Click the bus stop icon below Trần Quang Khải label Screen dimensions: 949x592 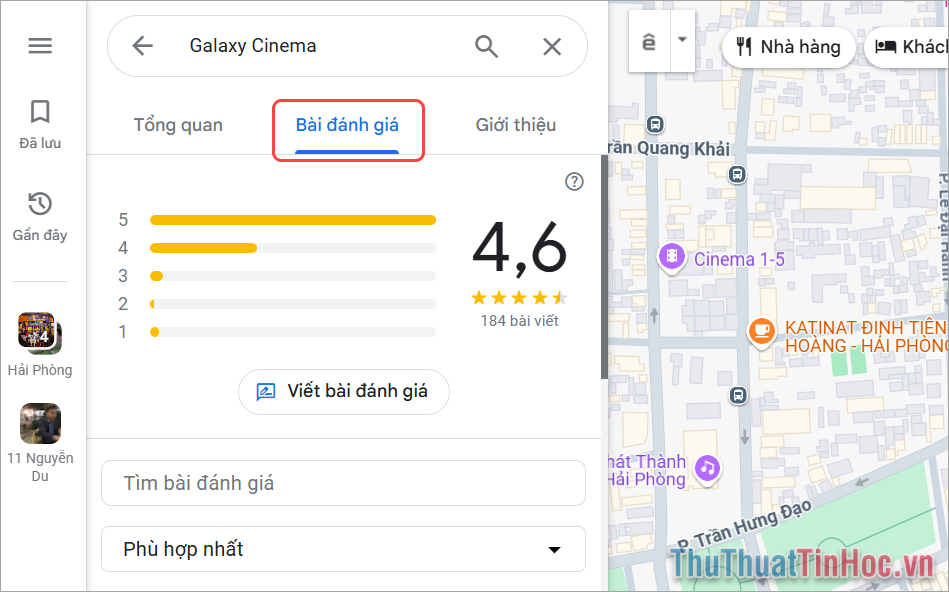[737, 175]
